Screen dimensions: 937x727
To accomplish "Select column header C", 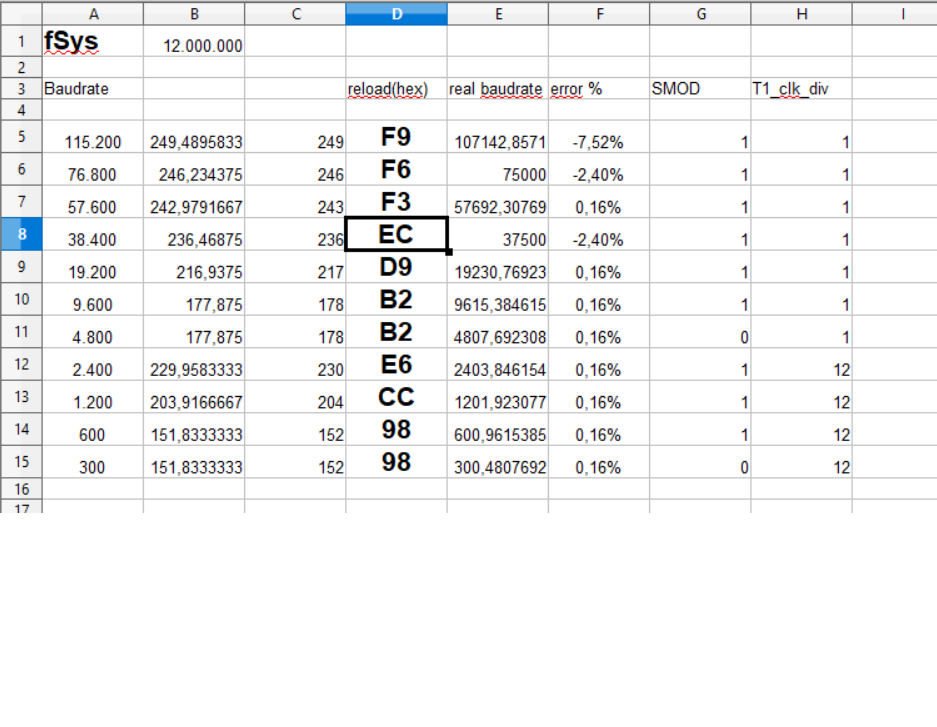I will (295, 14).
